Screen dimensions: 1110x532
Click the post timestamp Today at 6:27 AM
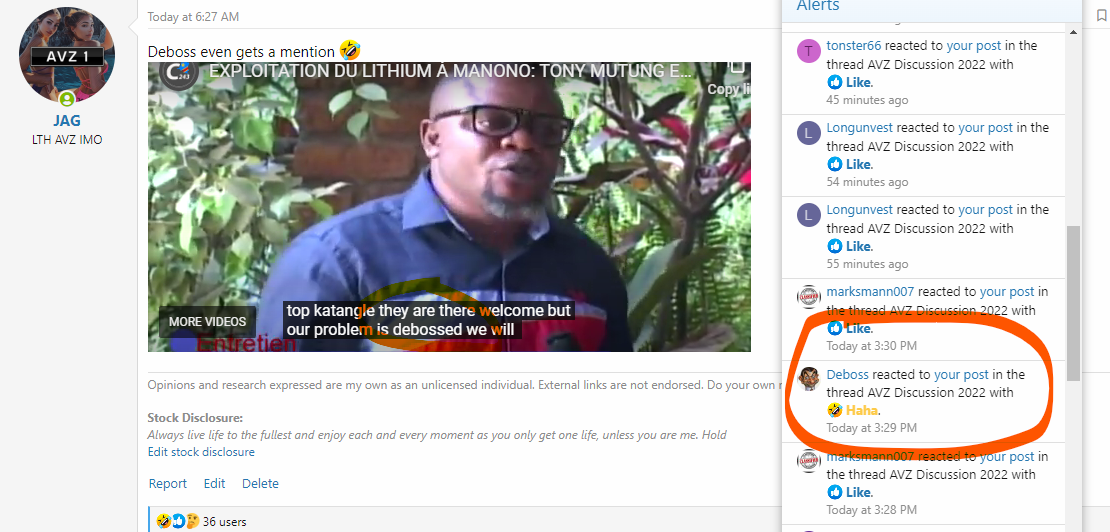pyautogui.click(x=193, y=17)
